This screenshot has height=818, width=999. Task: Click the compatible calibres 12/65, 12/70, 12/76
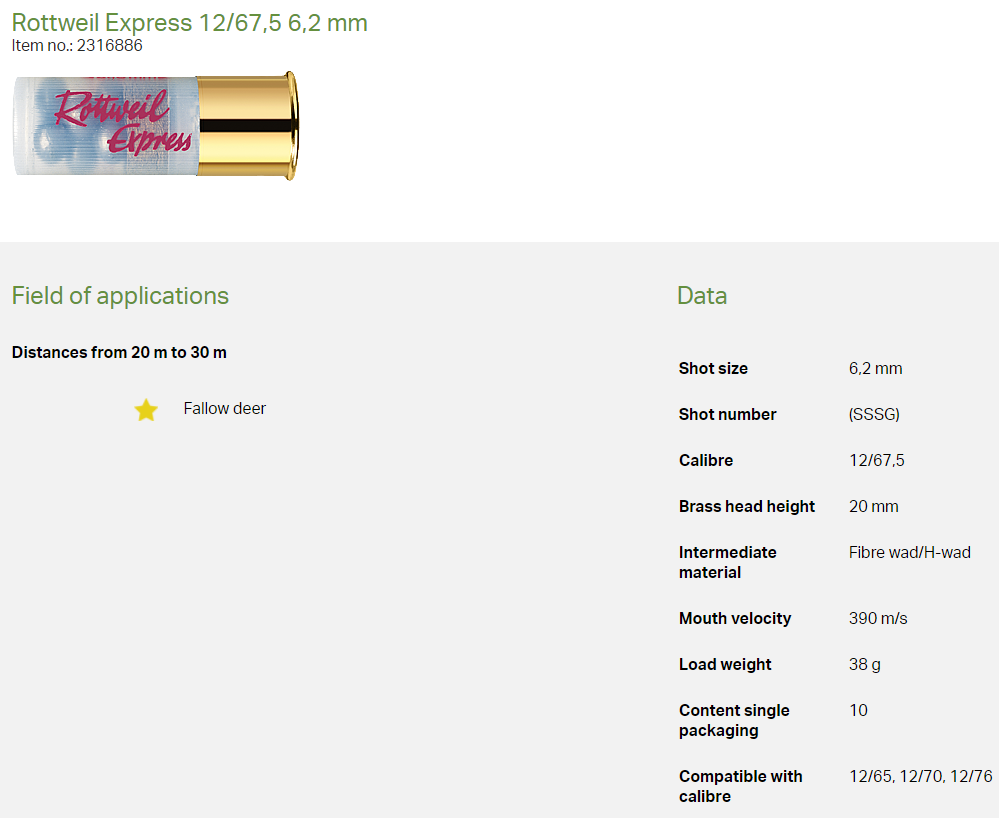pos(920,776)
